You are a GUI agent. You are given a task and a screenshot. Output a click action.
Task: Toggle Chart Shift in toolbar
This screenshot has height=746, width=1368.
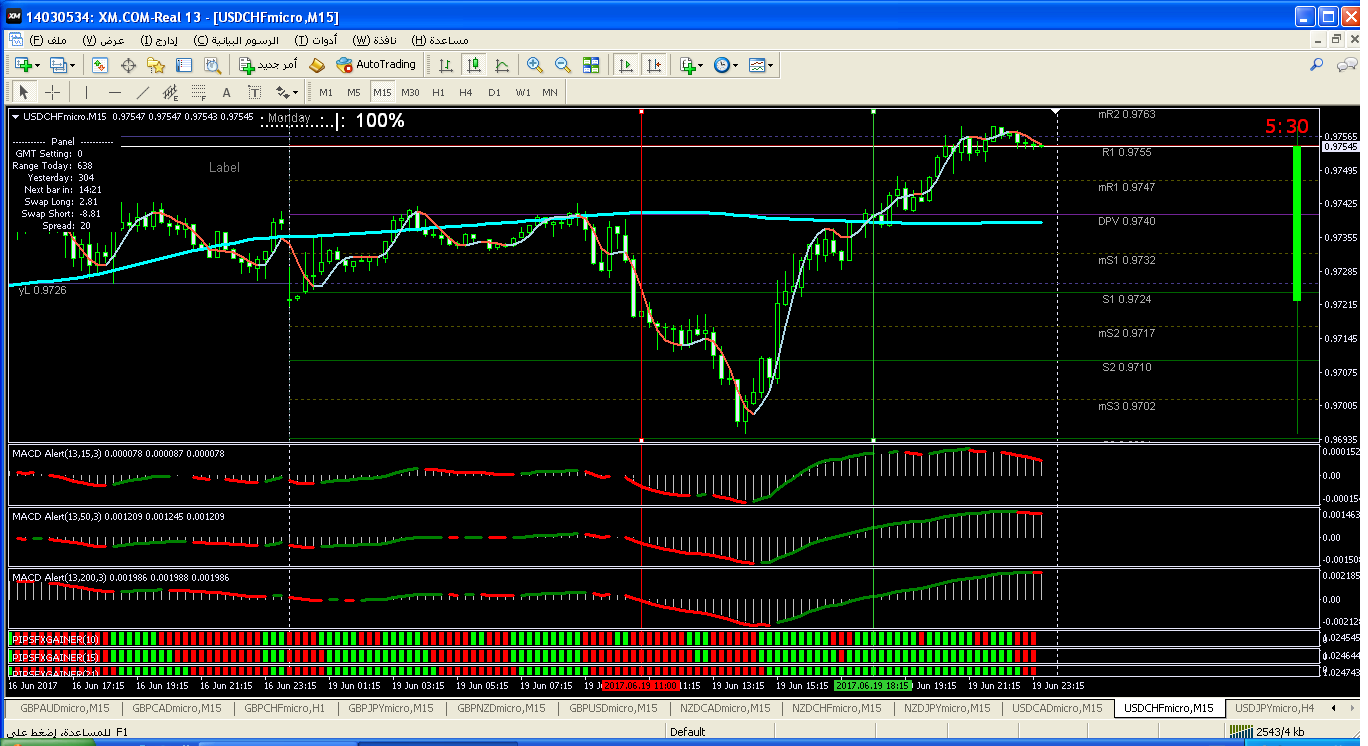point(653,65)
